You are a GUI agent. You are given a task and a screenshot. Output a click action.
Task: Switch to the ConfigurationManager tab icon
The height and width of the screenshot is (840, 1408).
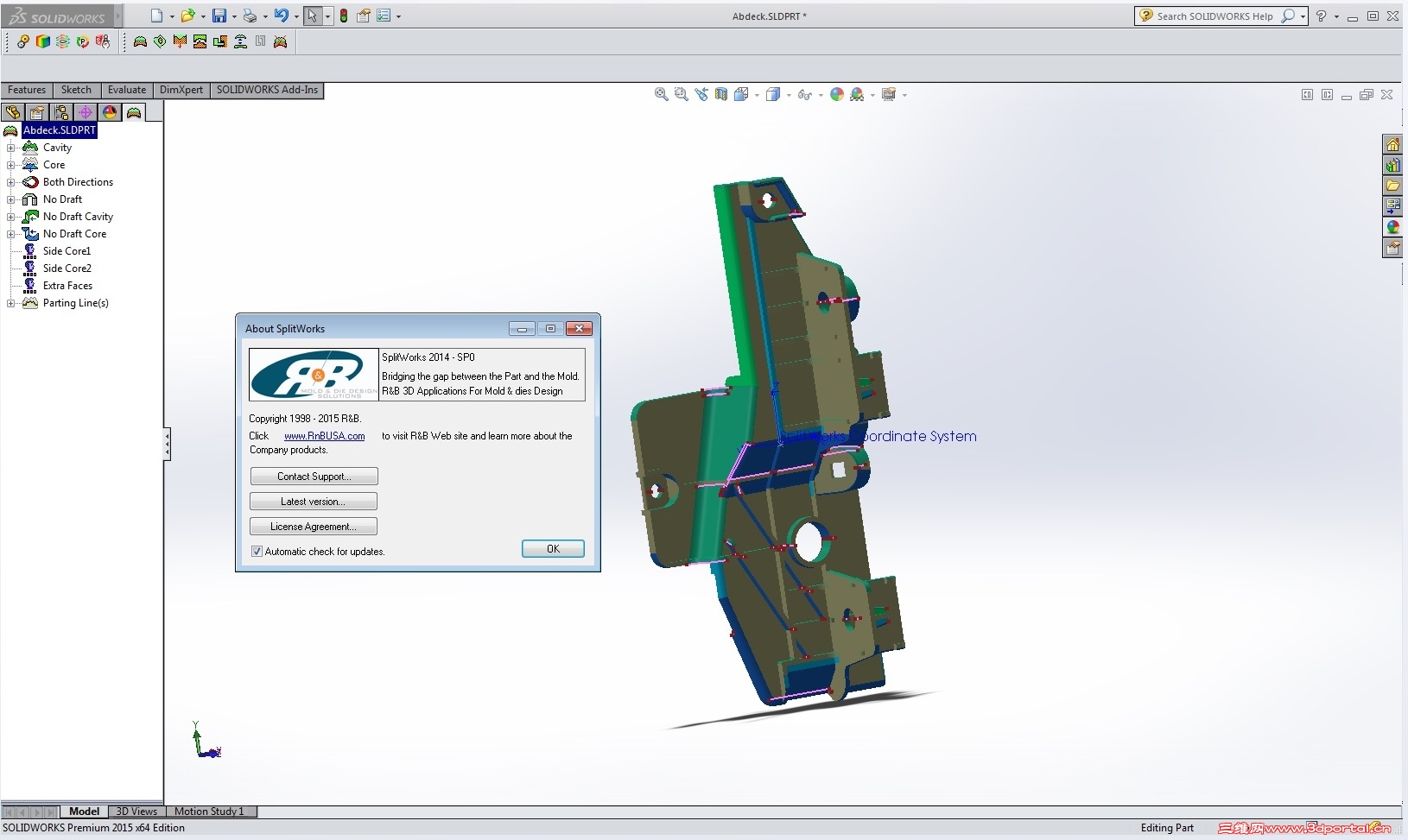61,112
